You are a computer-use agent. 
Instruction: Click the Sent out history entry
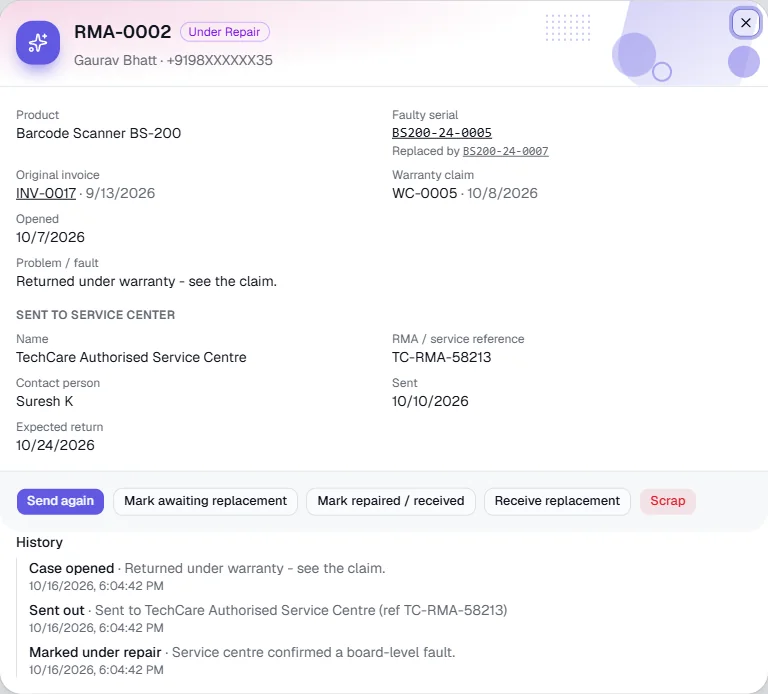[268, 619]
